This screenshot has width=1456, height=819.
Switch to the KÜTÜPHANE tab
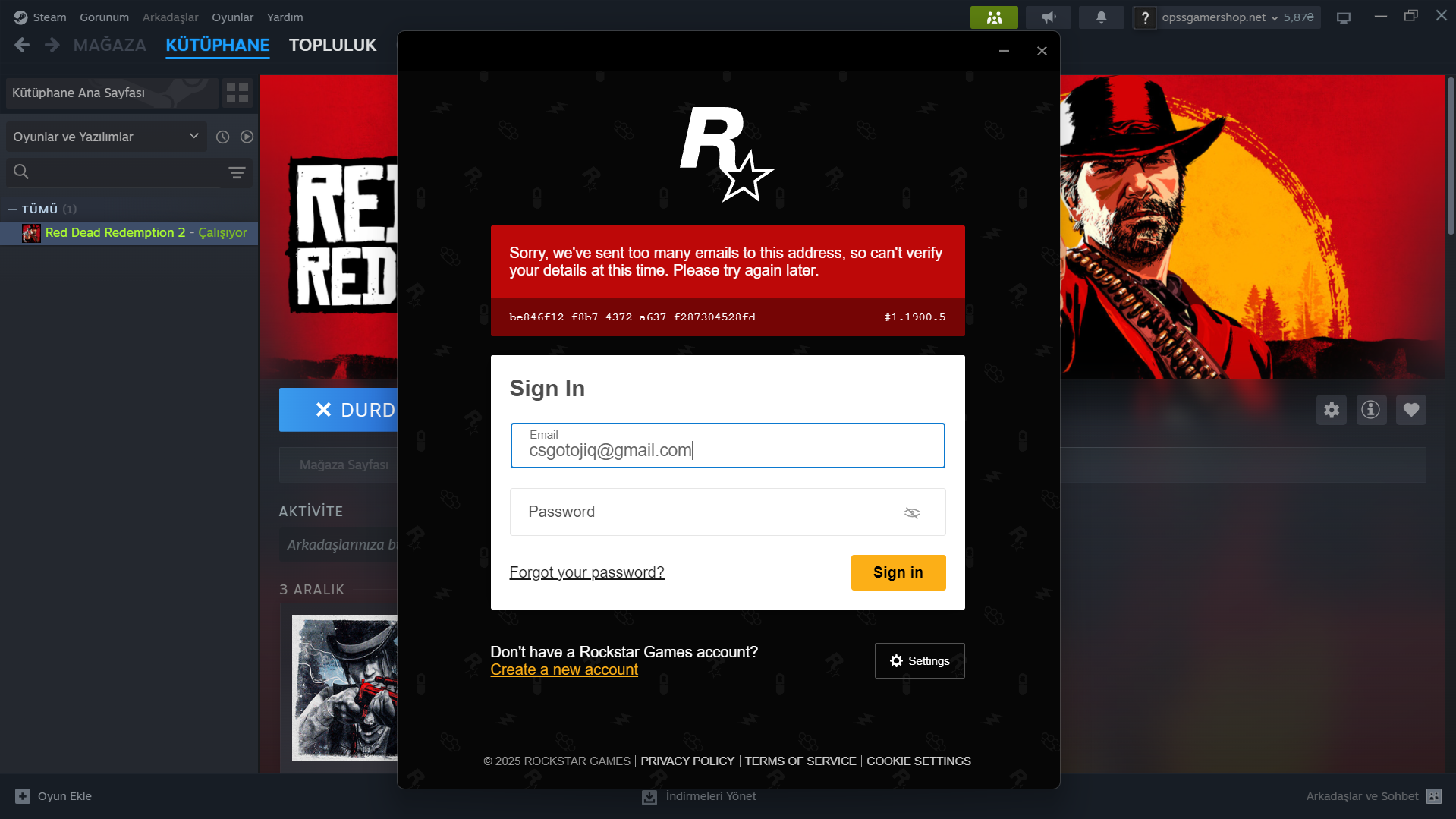tap(218, 45)
